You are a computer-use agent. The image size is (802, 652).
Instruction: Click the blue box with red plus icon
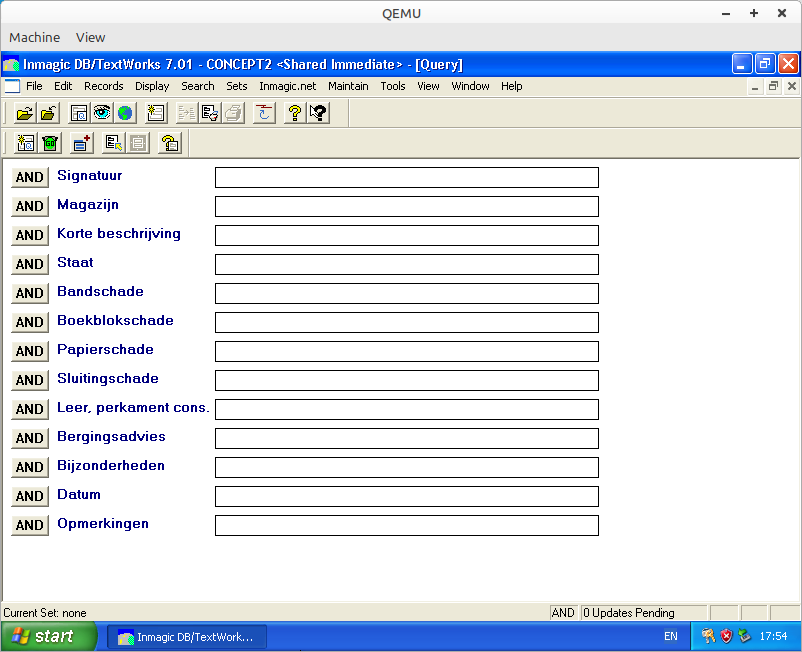[82, 143]
